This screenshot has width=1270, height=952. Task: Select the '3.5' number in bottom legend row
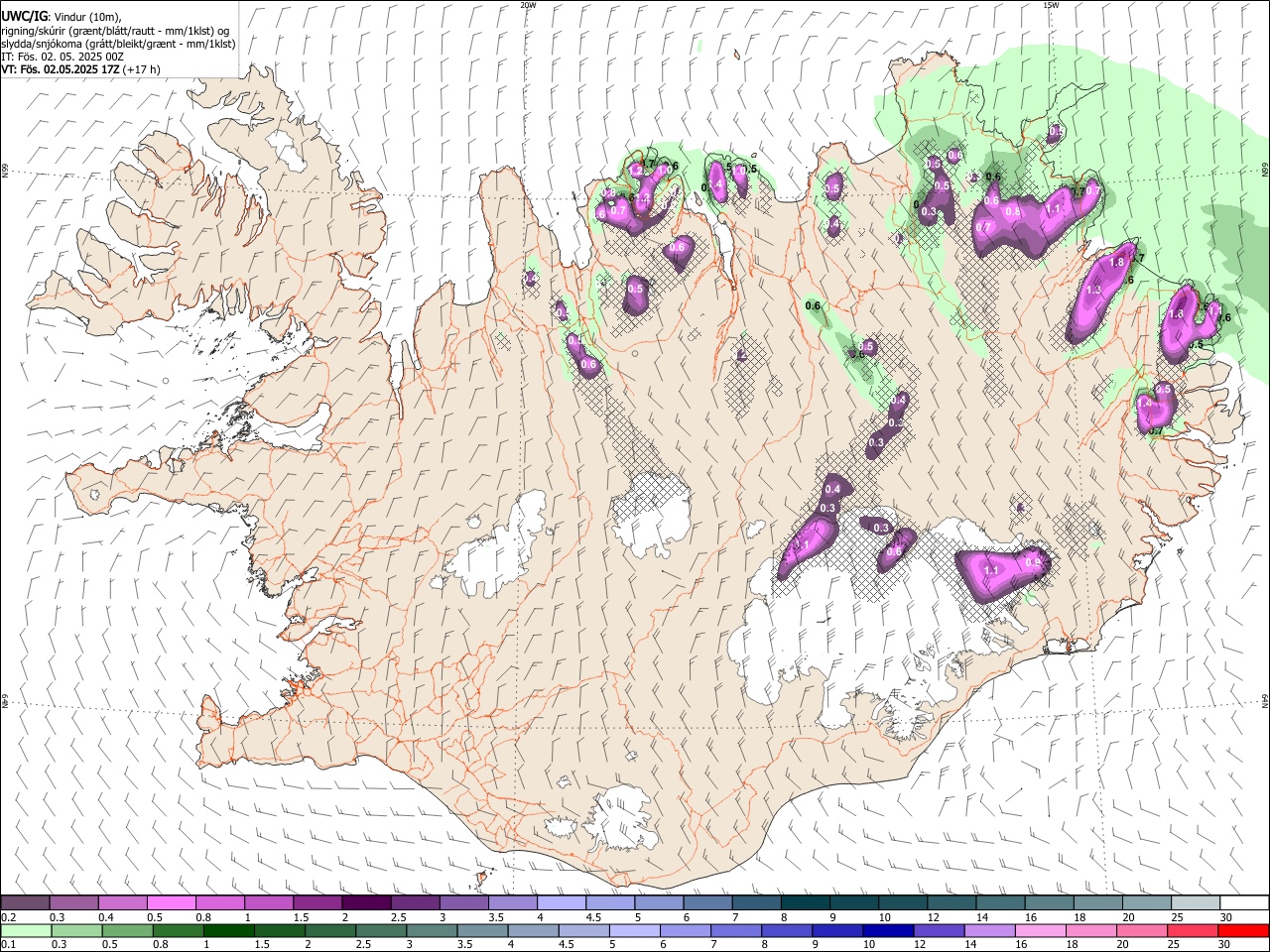(x=464, y=945)
